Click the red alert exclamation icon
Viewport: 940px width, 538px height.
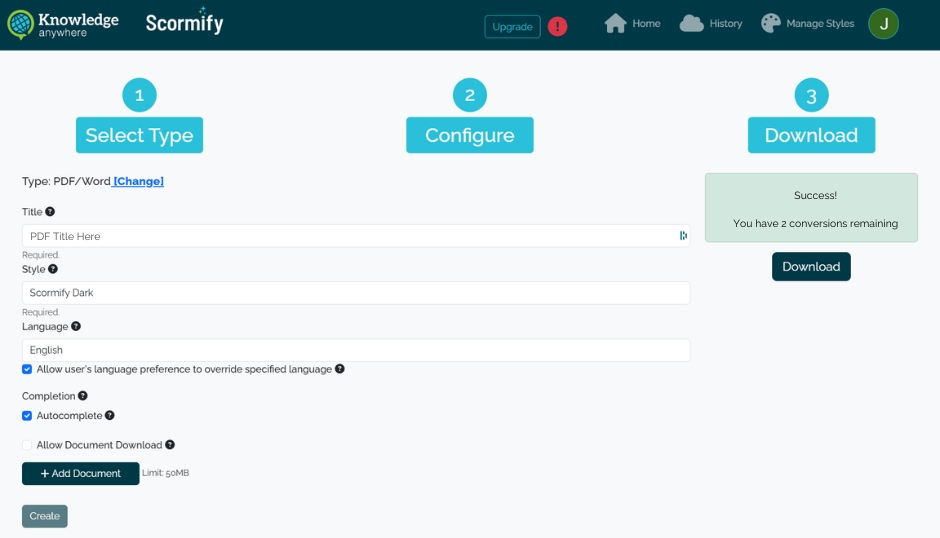(558, 26)
